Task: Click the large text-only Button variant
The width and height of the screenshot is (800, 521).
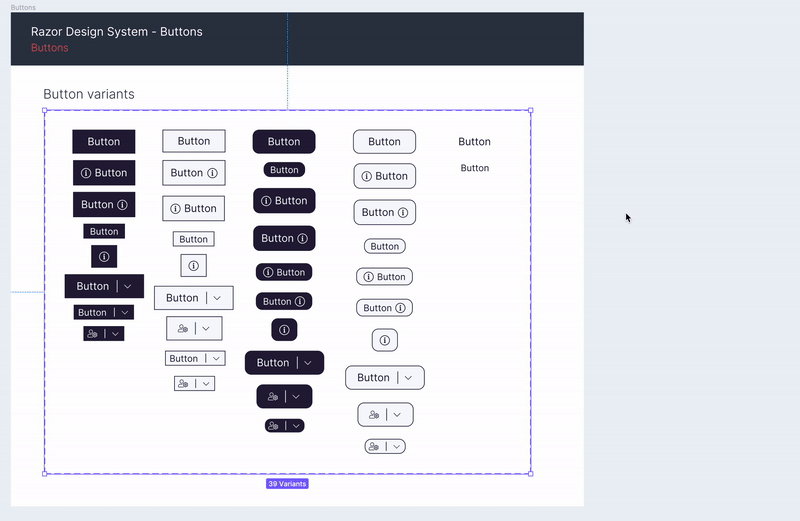Action: pyautogui.click(x=474, y=142)
